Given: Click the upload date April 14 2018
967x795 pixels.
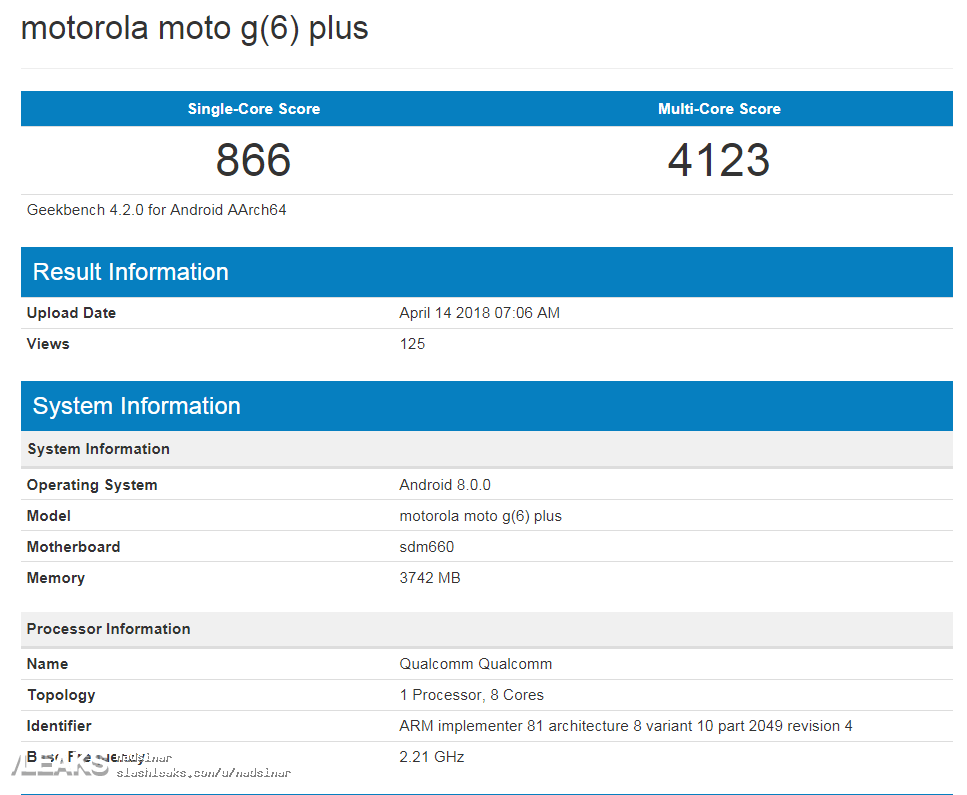Looking at the screenshot, I should [x=479, y=312].
